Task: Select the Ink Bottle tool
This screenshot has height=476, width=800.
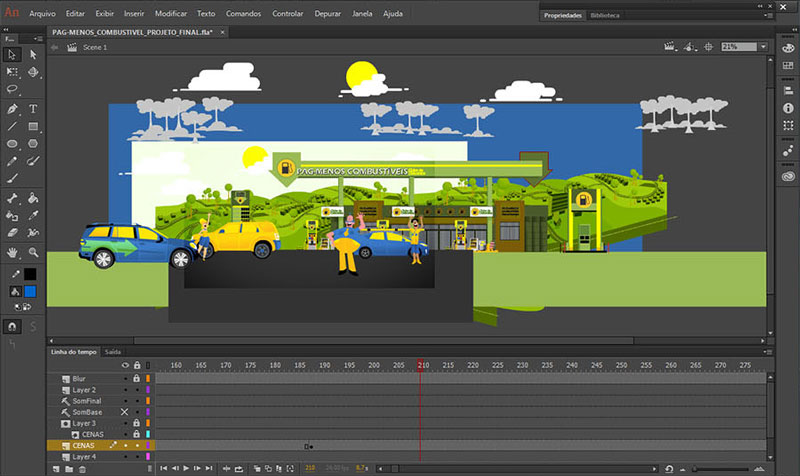Action: point(12,216)
